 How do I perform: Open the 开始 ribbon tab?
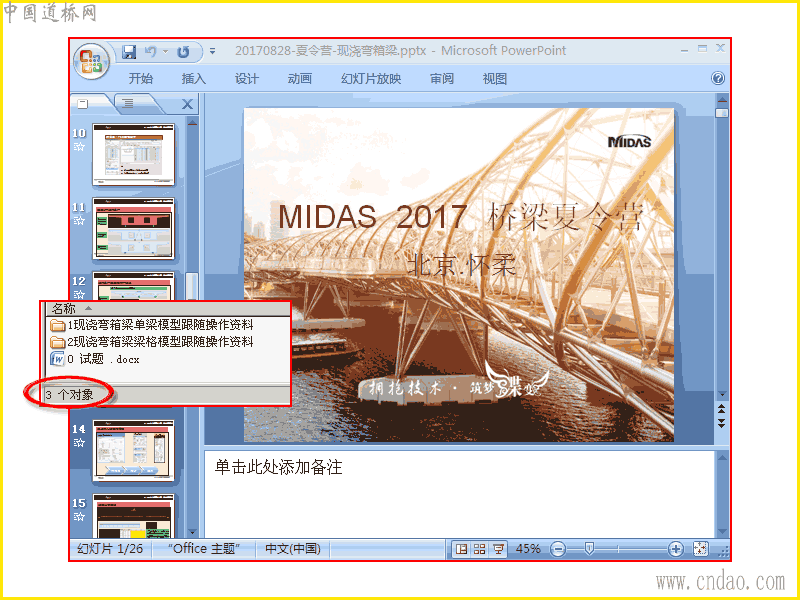141,79
